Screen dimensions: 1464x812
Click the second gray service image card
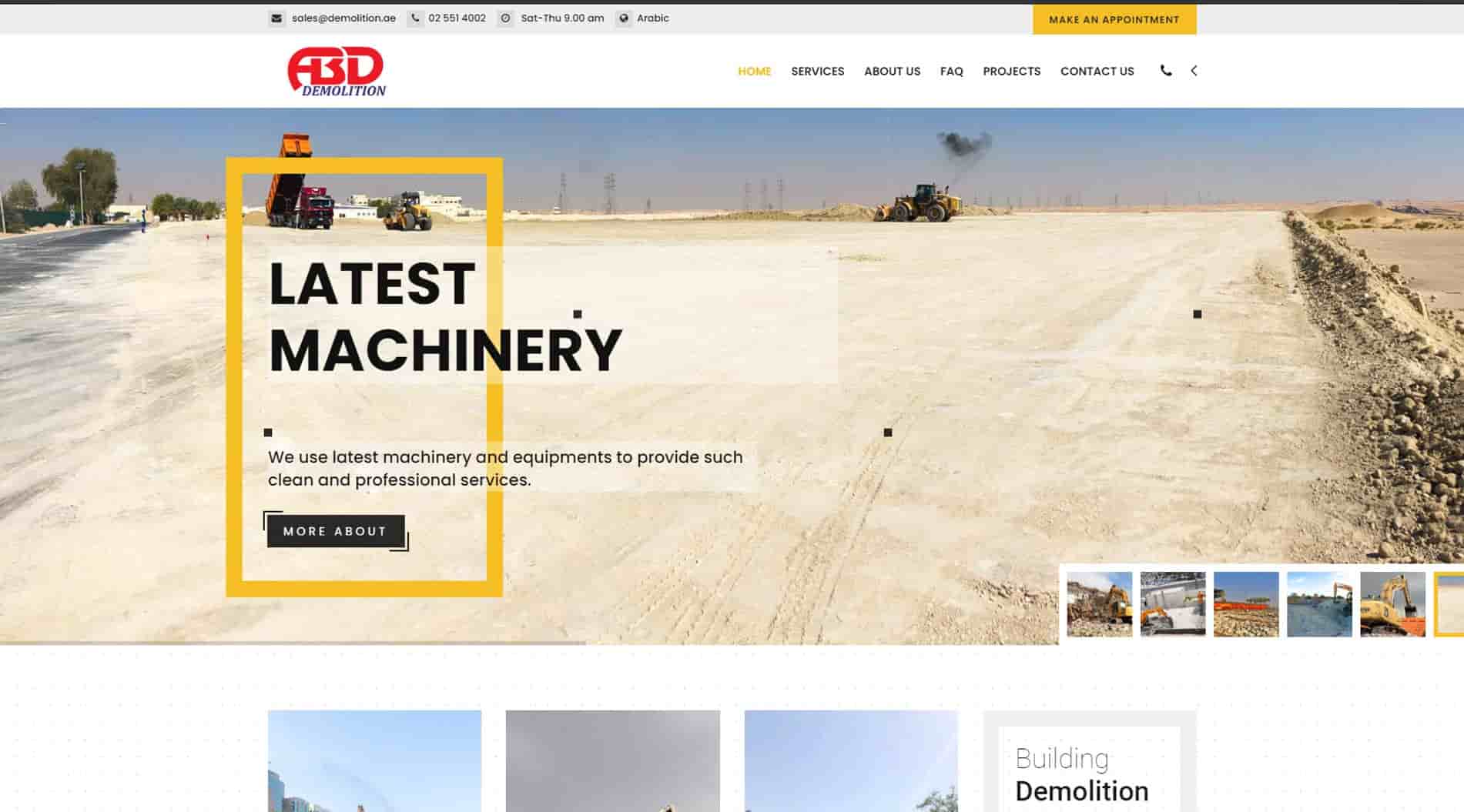click(612, 761)
